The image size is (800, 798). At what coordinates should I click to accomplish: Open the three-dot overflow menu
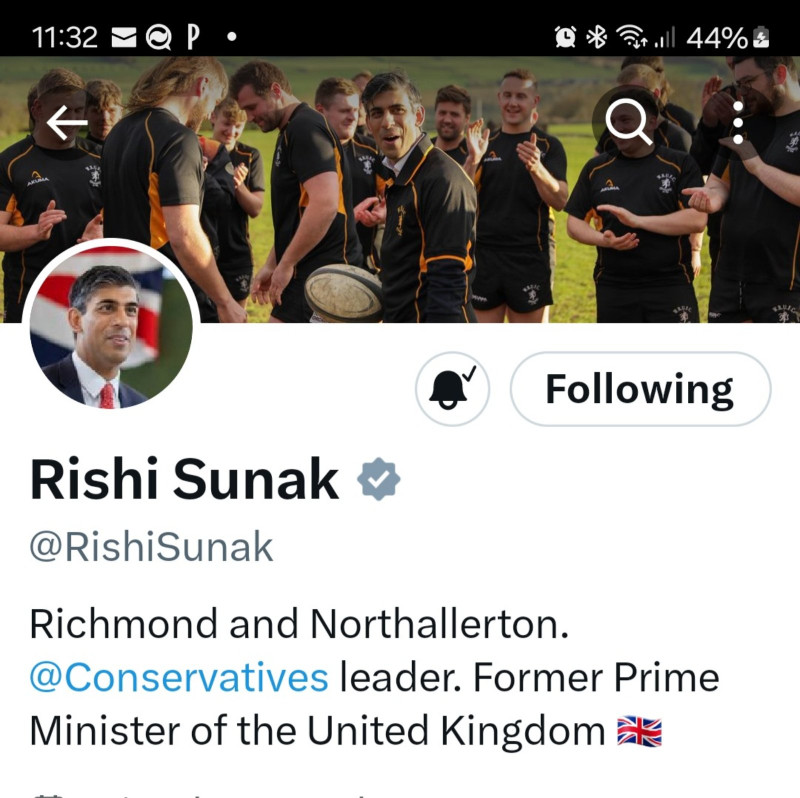[x=738, y=122]
